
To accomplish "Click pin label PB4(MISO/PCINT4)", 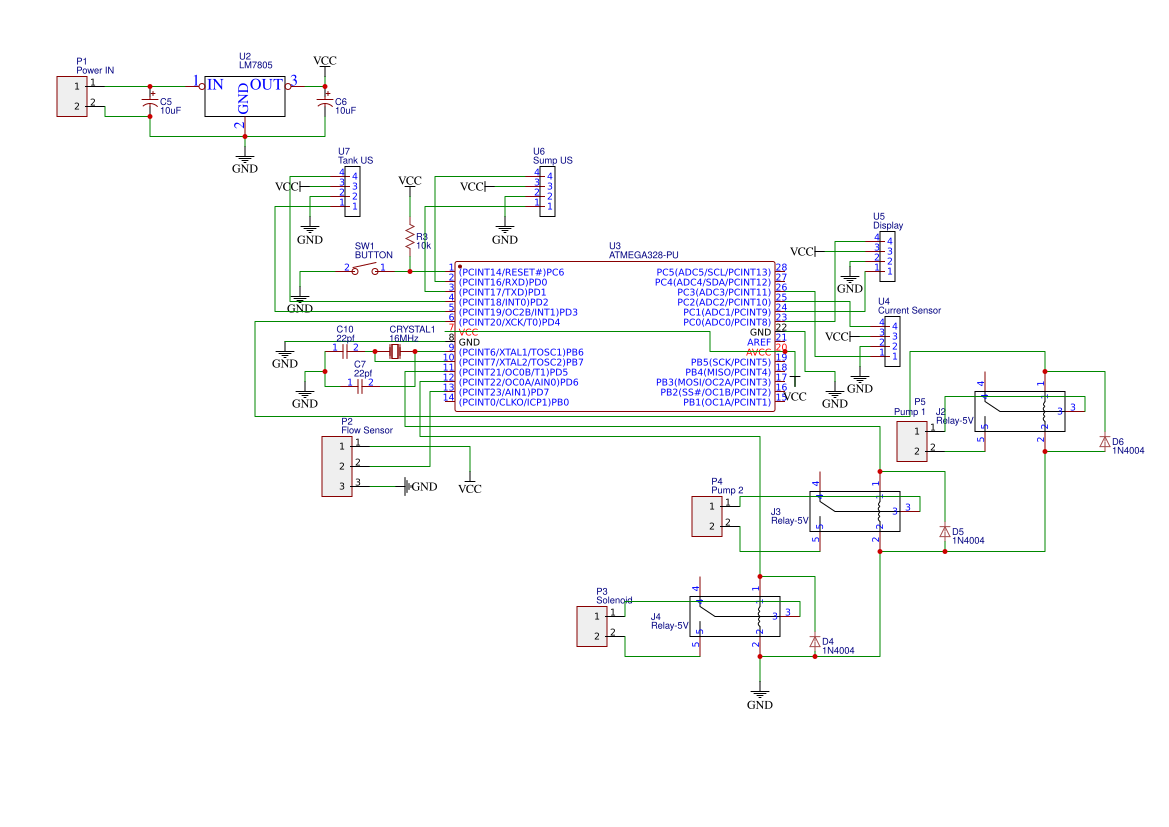I will 728,372.
